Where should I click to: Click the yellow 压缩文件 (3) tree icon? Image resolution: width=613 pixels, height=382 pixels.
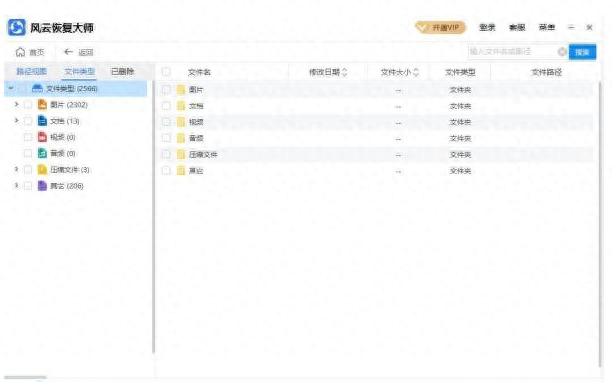42,169
